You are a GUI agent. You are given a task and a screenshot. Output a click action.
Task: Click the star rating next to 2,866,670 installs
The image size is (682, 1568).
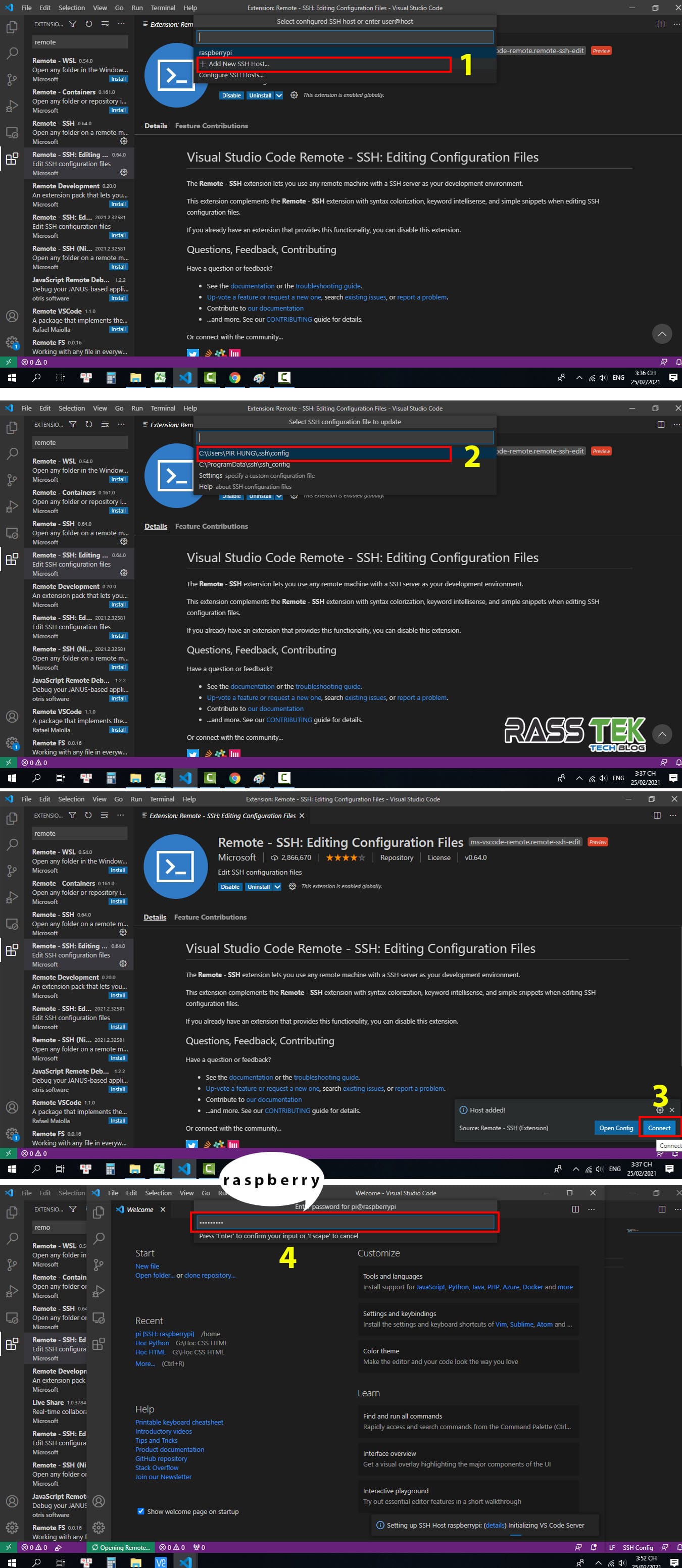345,857
